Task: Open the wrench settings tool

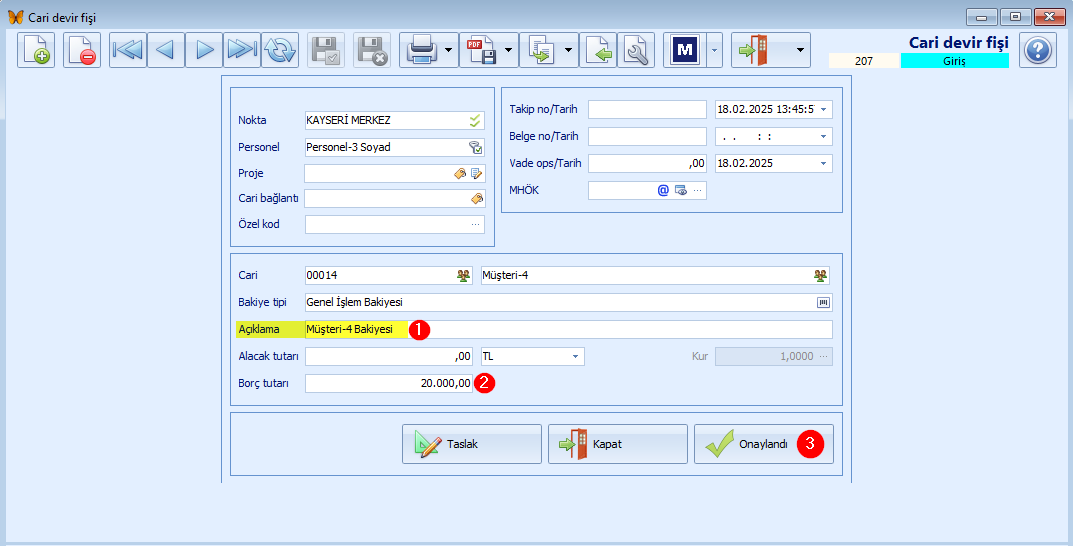Action: click(x=636, y=49)
